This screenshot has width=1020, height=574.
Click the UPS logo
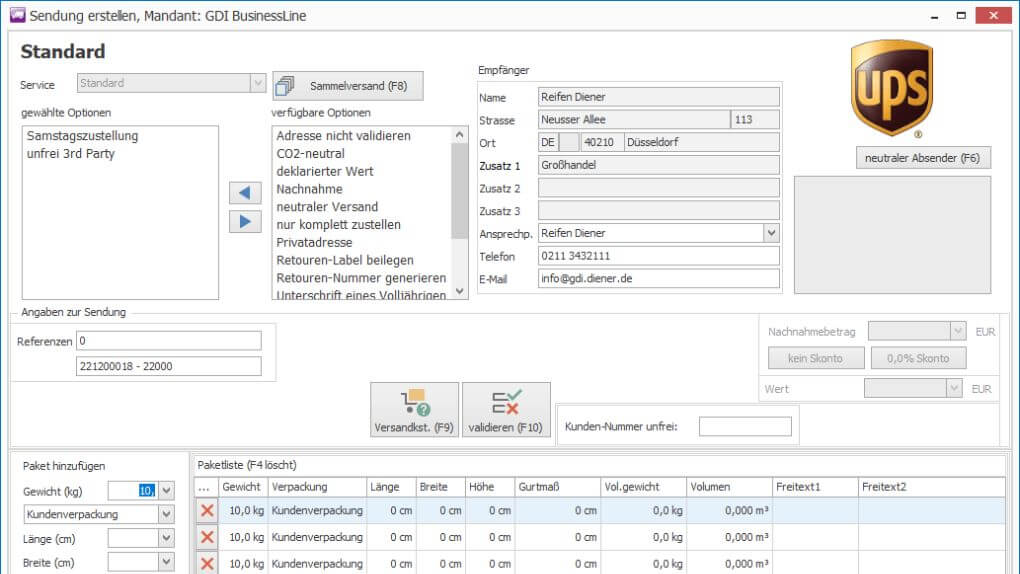click(892, 89)
